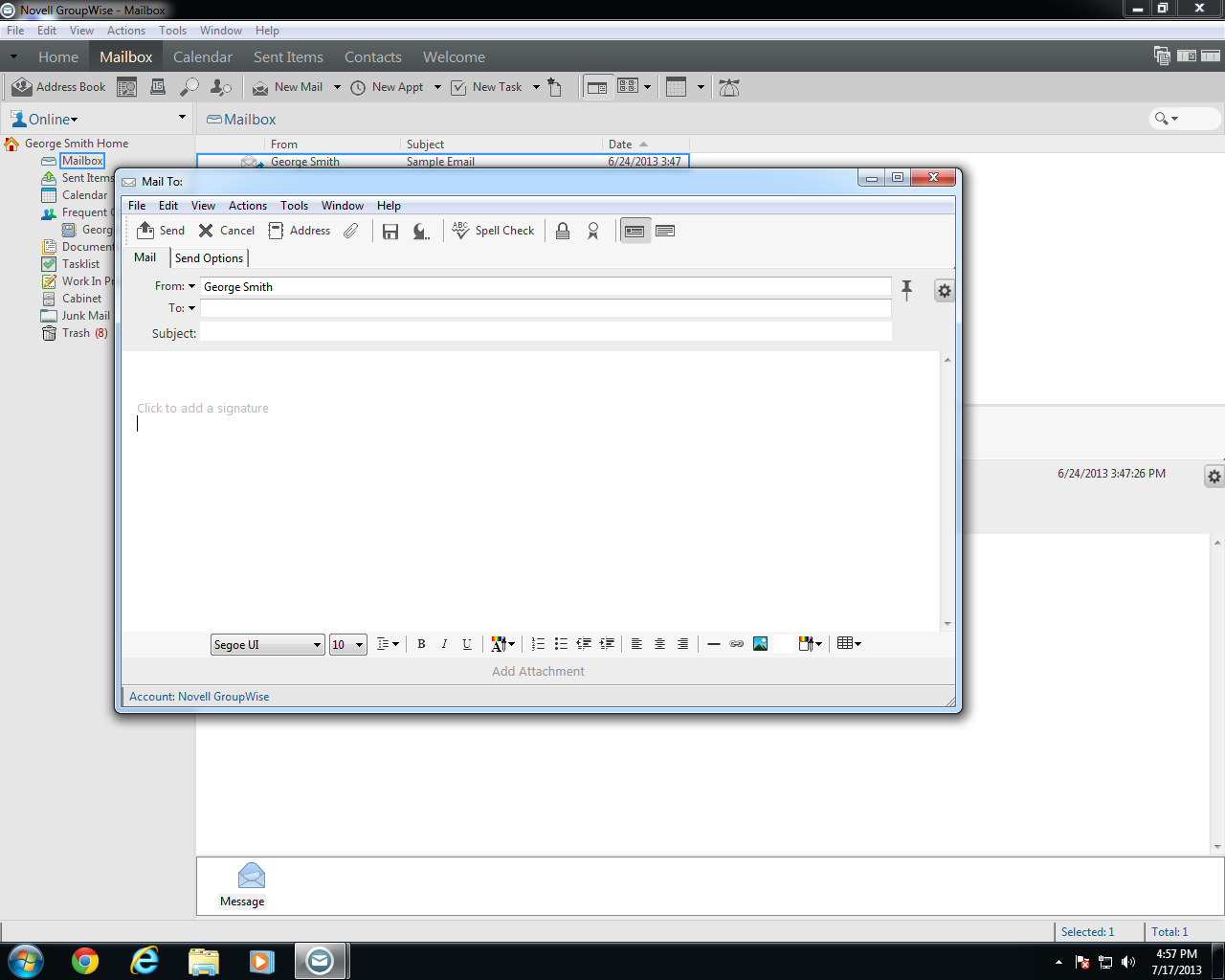Create a New Task from the toolbar

(x=486, y=87)
